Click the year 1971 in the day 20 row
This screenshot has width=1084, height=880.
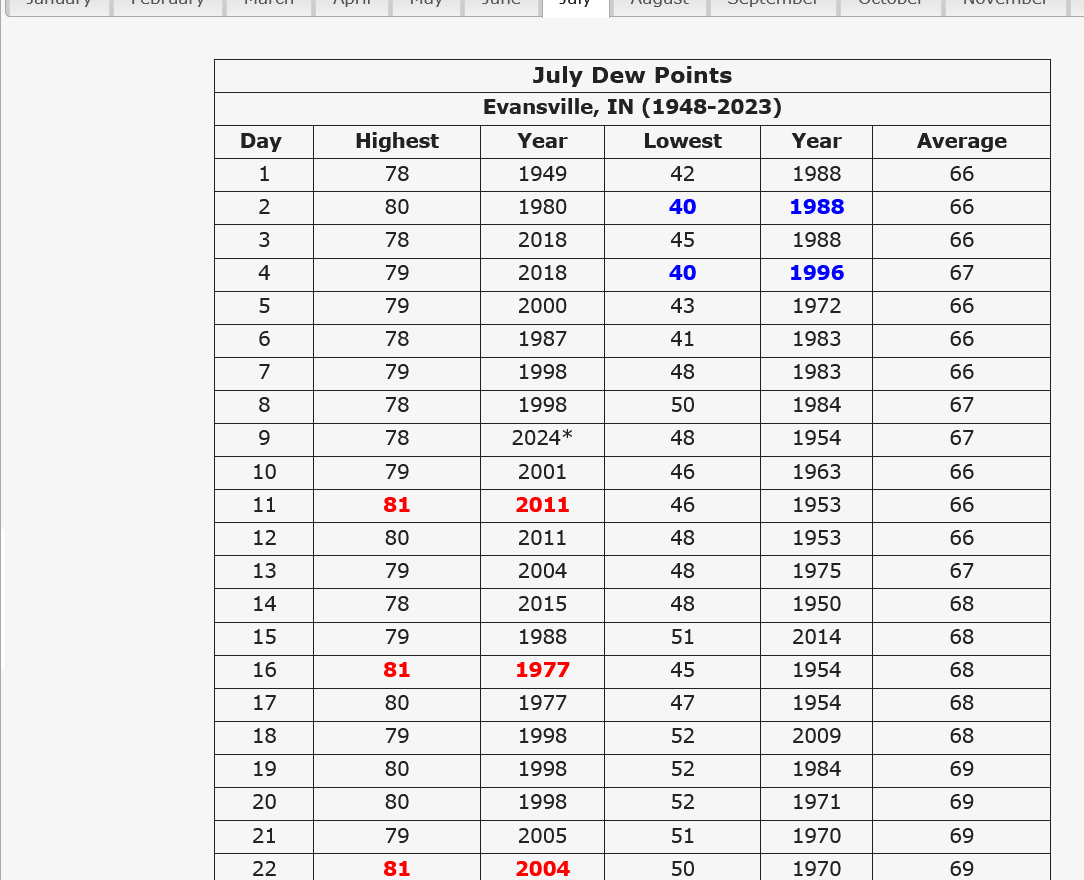[816, 803]
